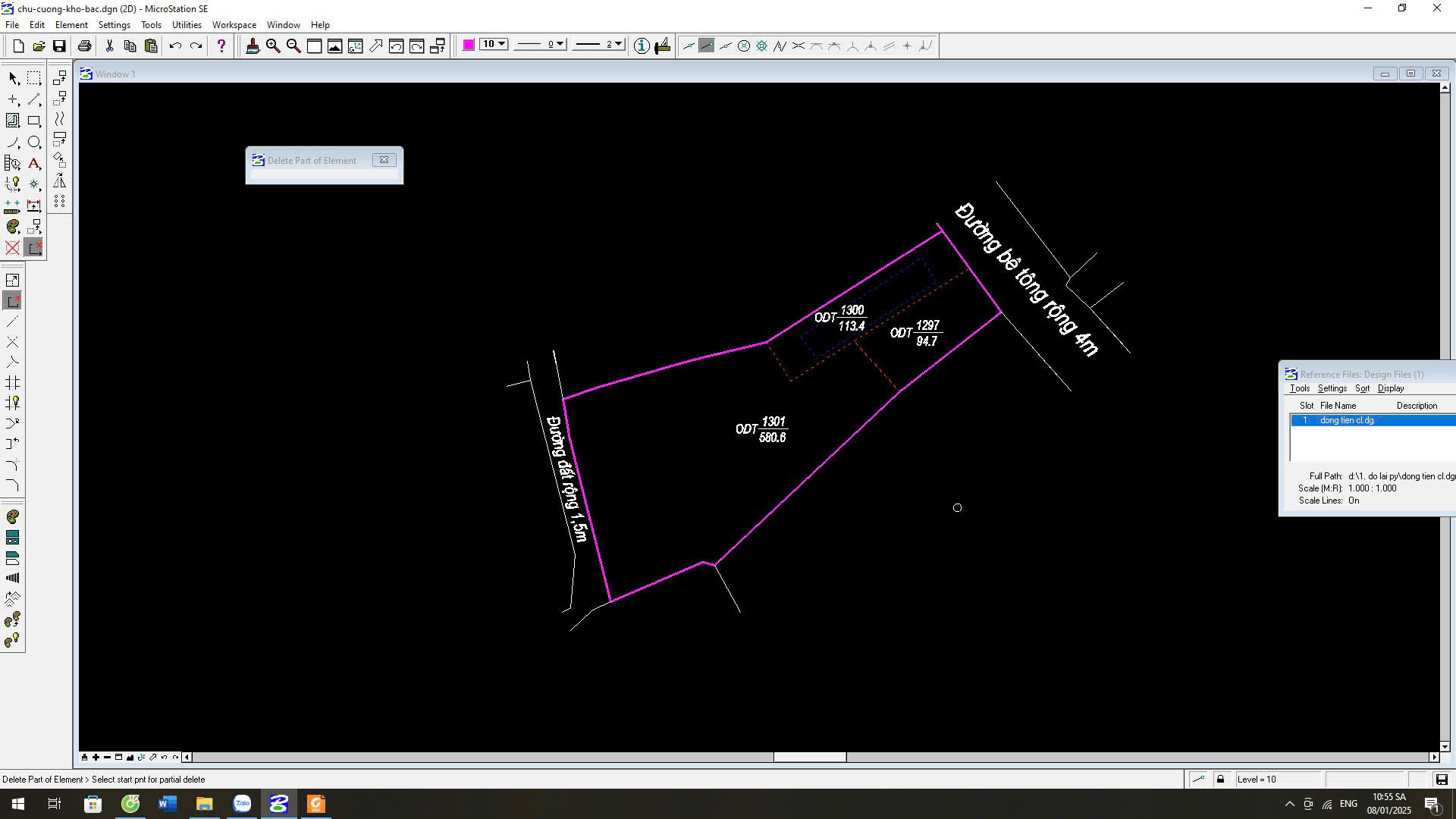
Task: Select the Place Text tool
Action: coord(34,163)
